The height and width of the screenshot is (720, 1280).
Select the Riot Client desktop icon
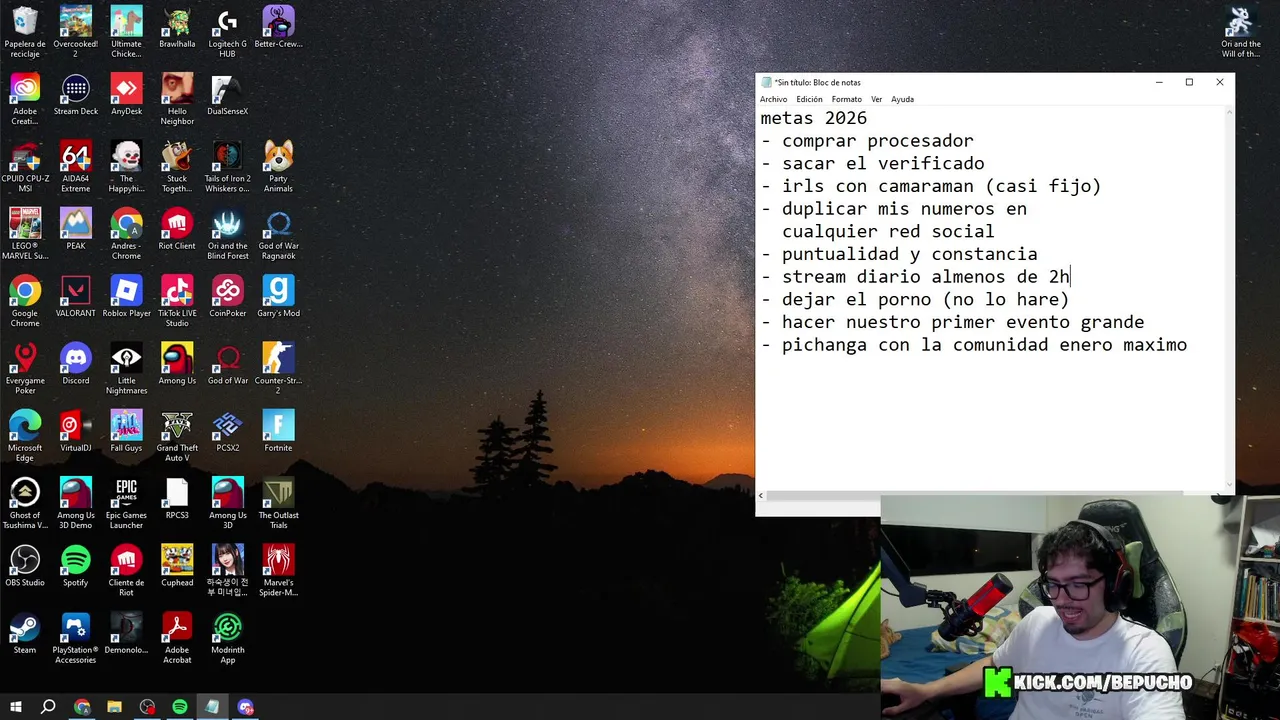pyautogui.click(x=177, y=229)
